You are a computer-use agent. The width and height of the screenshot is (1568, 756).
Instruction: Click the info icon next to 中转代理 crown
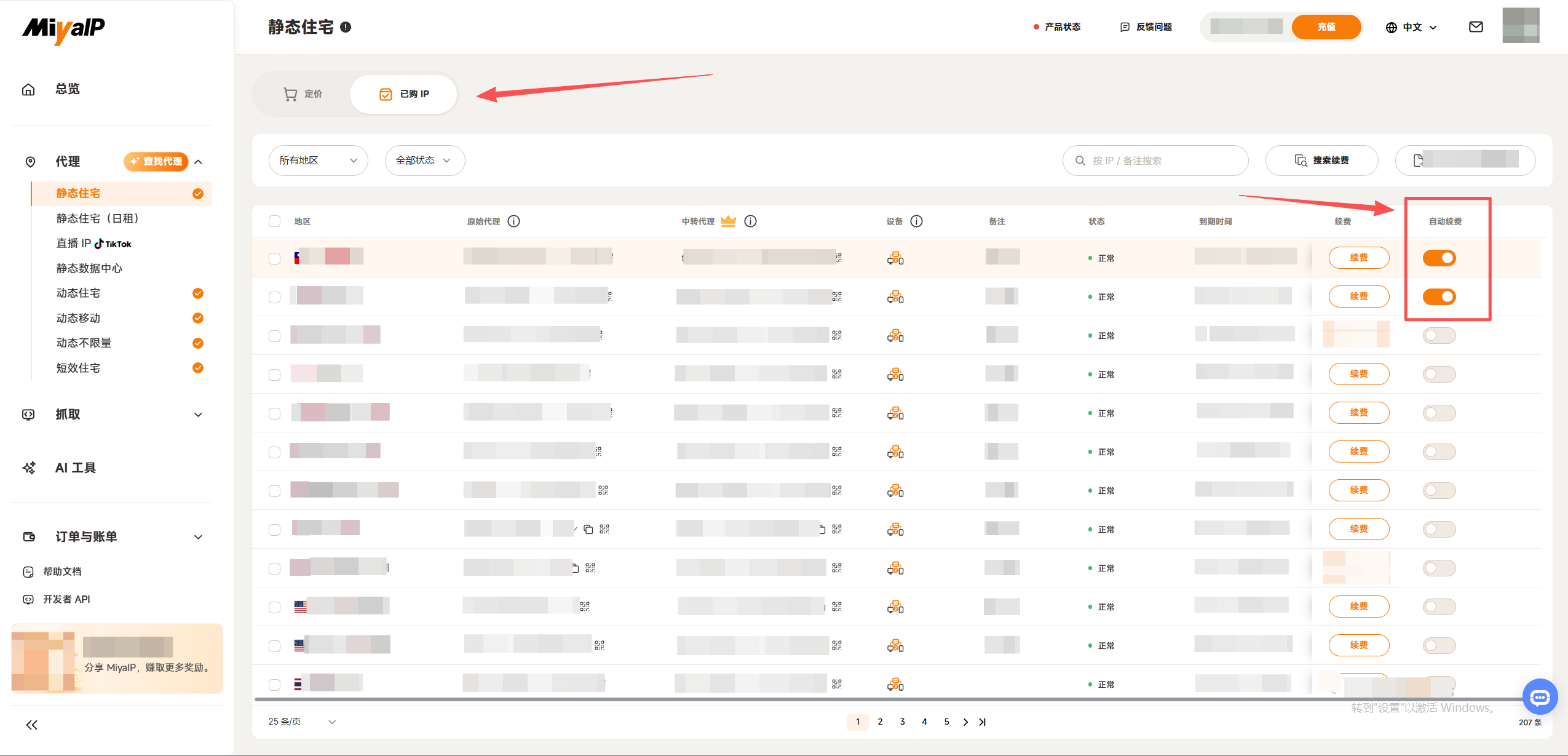coord(750,221)
